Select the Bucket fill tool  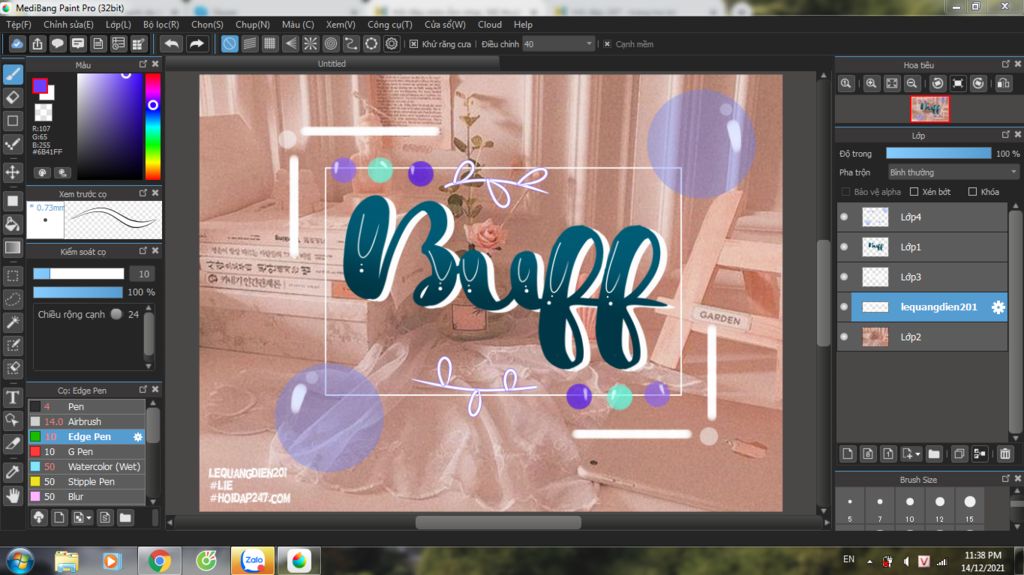13,223
